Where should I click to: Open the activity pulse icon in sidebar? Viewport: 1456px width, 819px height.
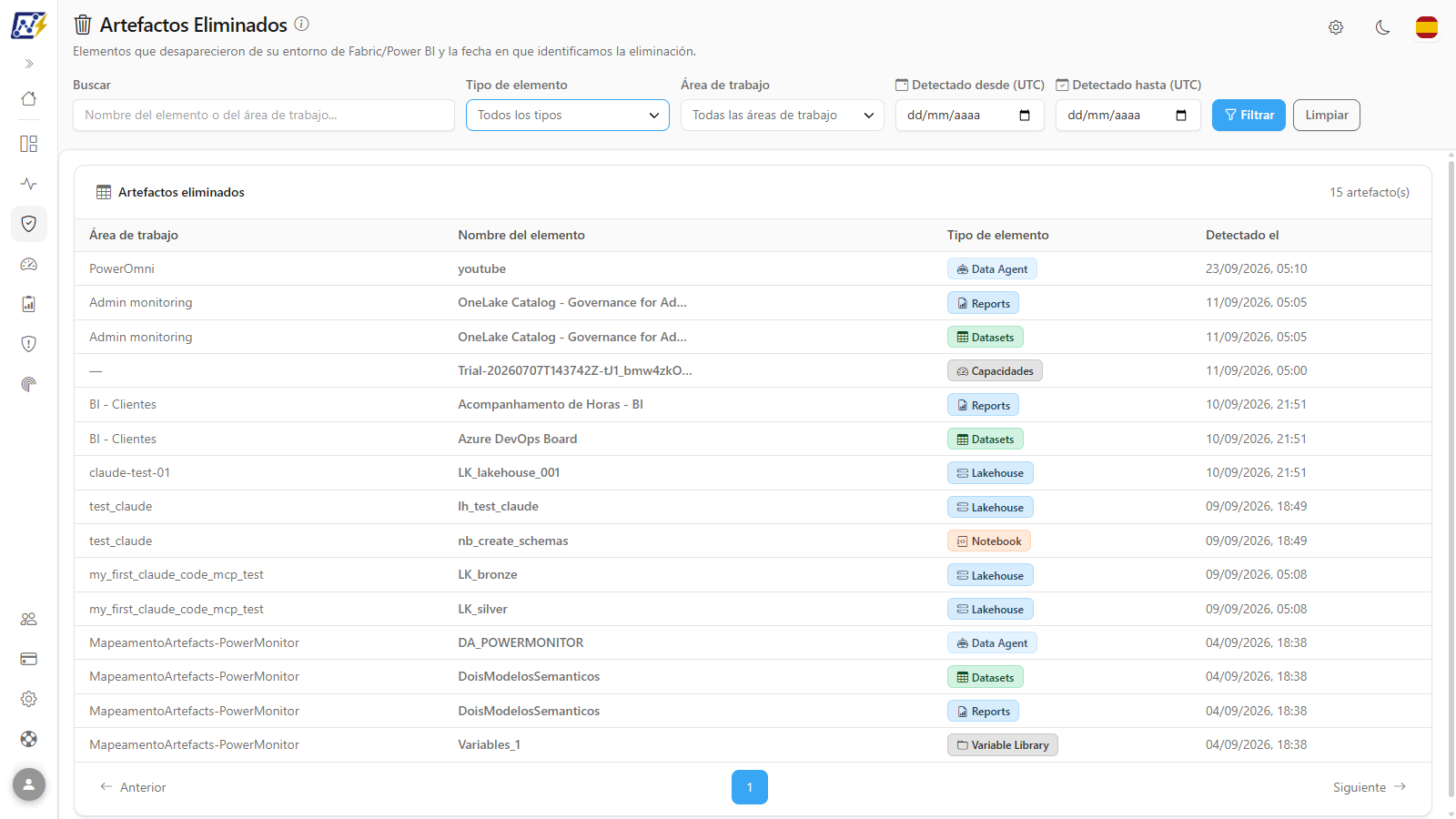pyautogui.click(x=29, y=184)
